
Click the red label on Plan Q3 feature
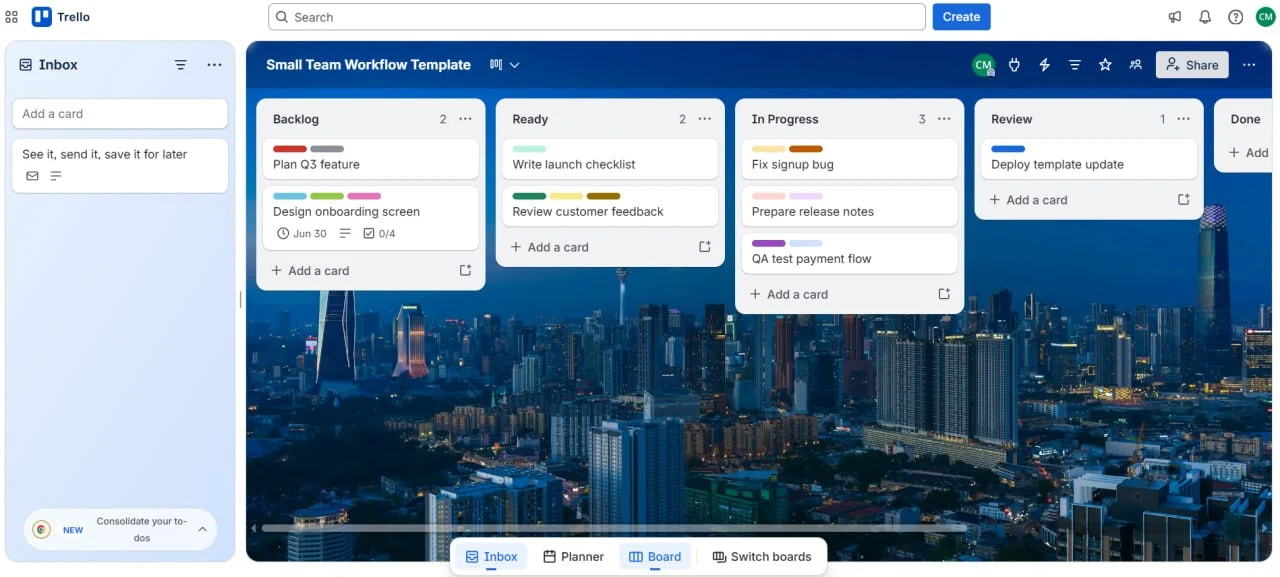pos(290,149)
